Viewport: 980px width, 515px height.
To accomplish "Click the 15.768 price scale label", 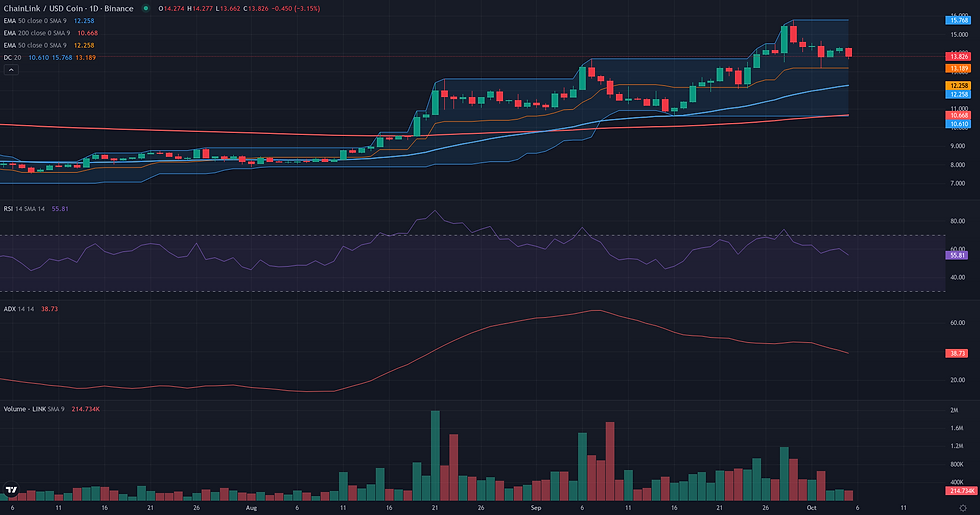I will pyautogui.click(x=959, y=21).
